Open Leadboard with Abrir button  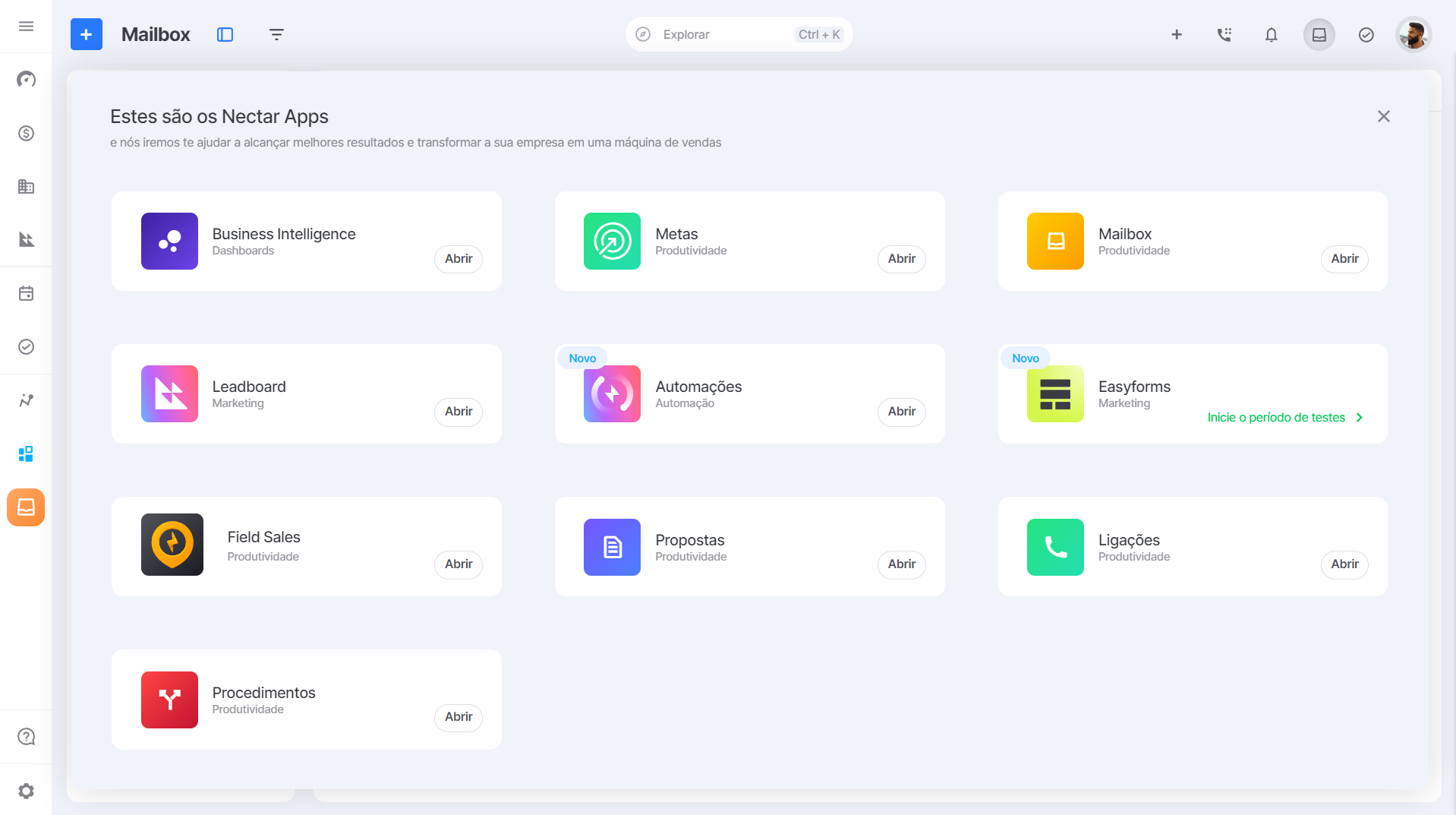coord(459,412)
